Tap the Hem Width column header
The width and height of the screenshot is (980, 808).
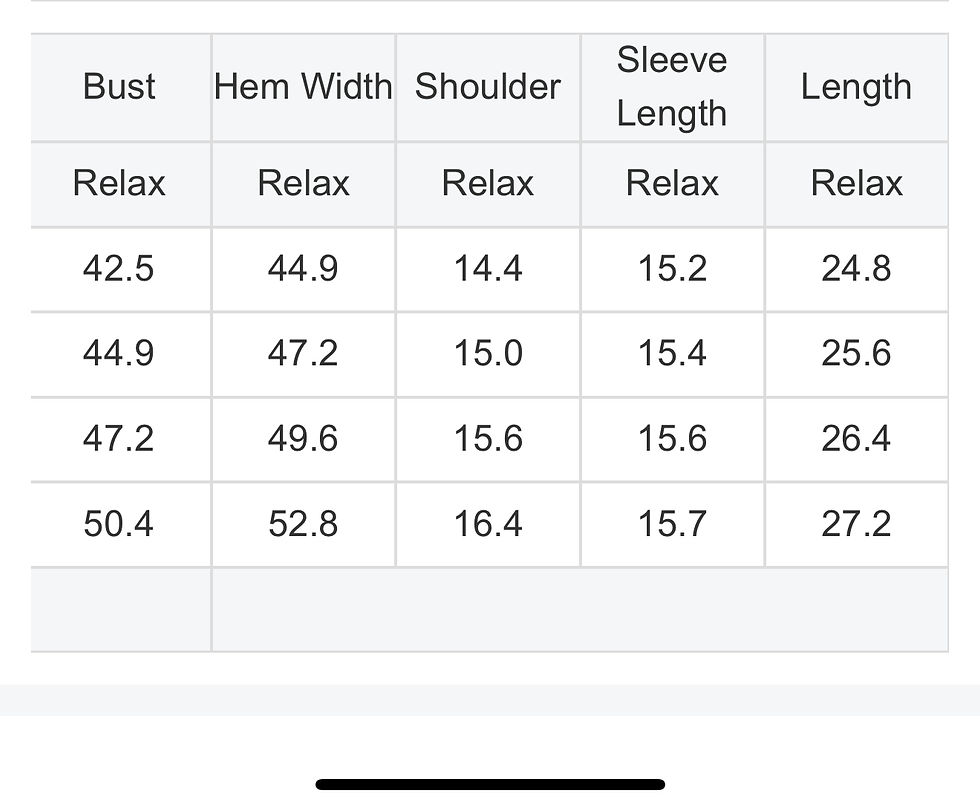(x=303, y=87)
